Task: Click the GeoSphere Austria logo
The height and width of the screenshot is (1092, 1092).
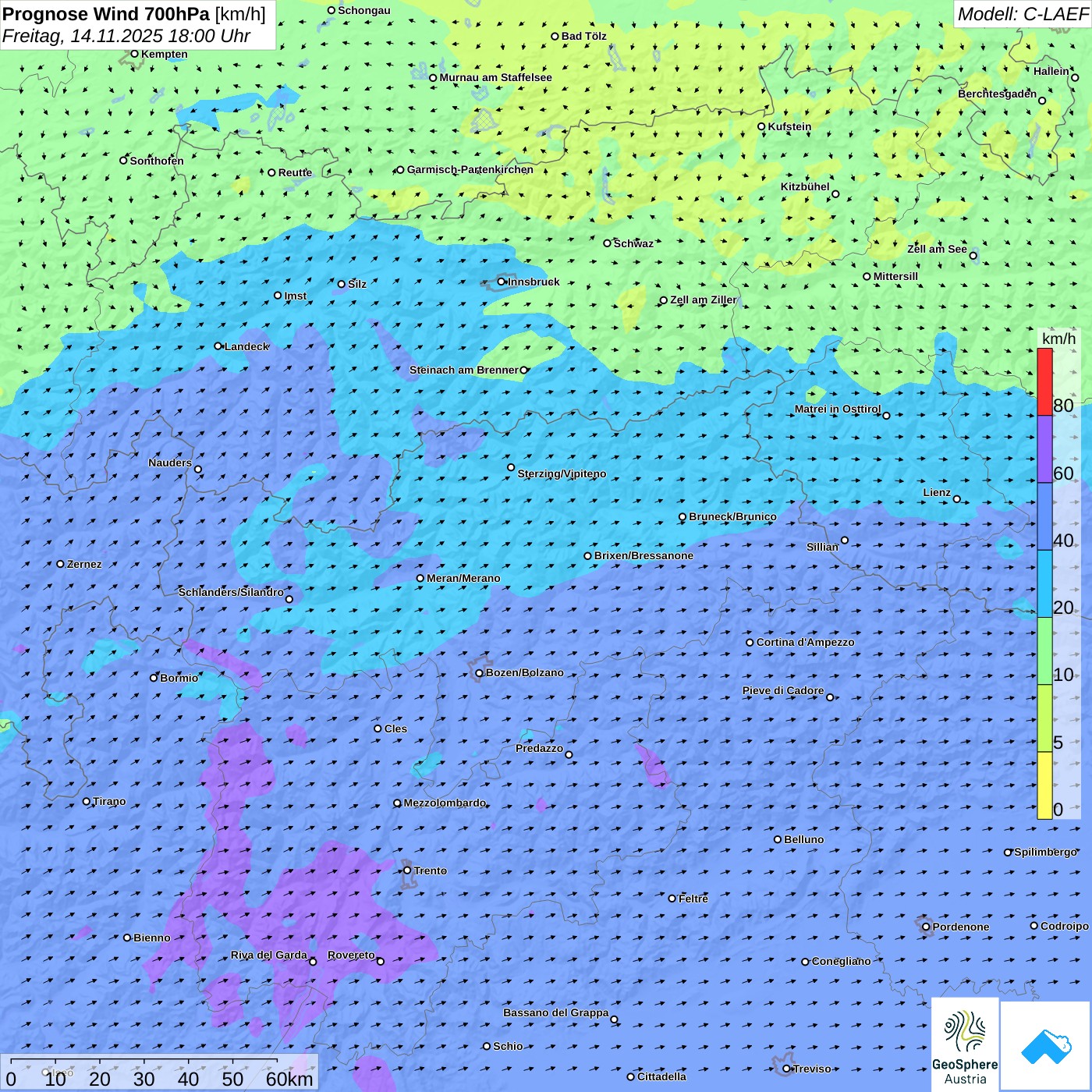Action: (x=965, y=1044)
